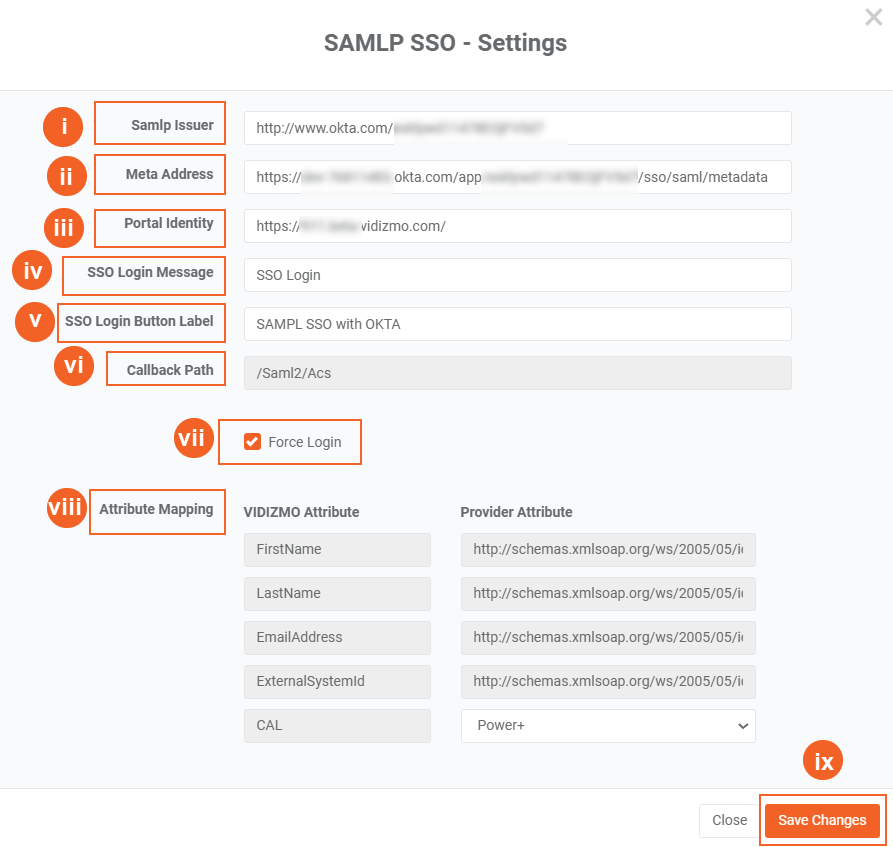Focus the Meta Address text field

pyautogui.click(x=517, y=177)
